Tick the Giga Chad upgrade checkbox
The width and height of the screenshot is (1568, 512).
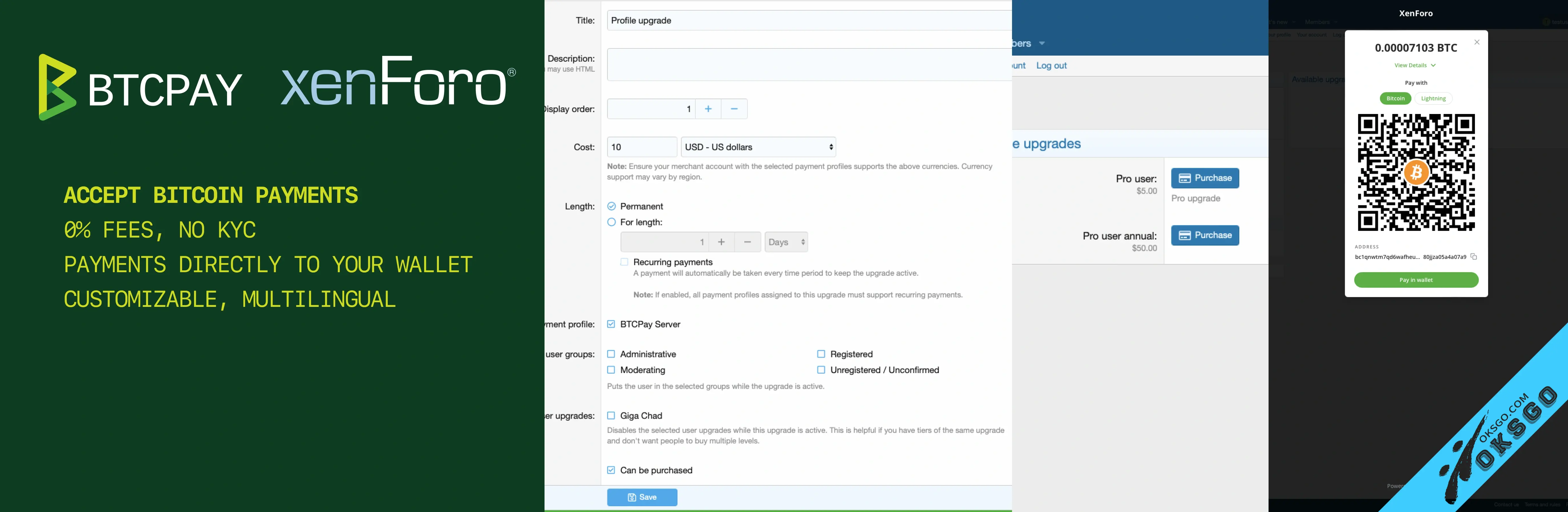pos(611,416)
